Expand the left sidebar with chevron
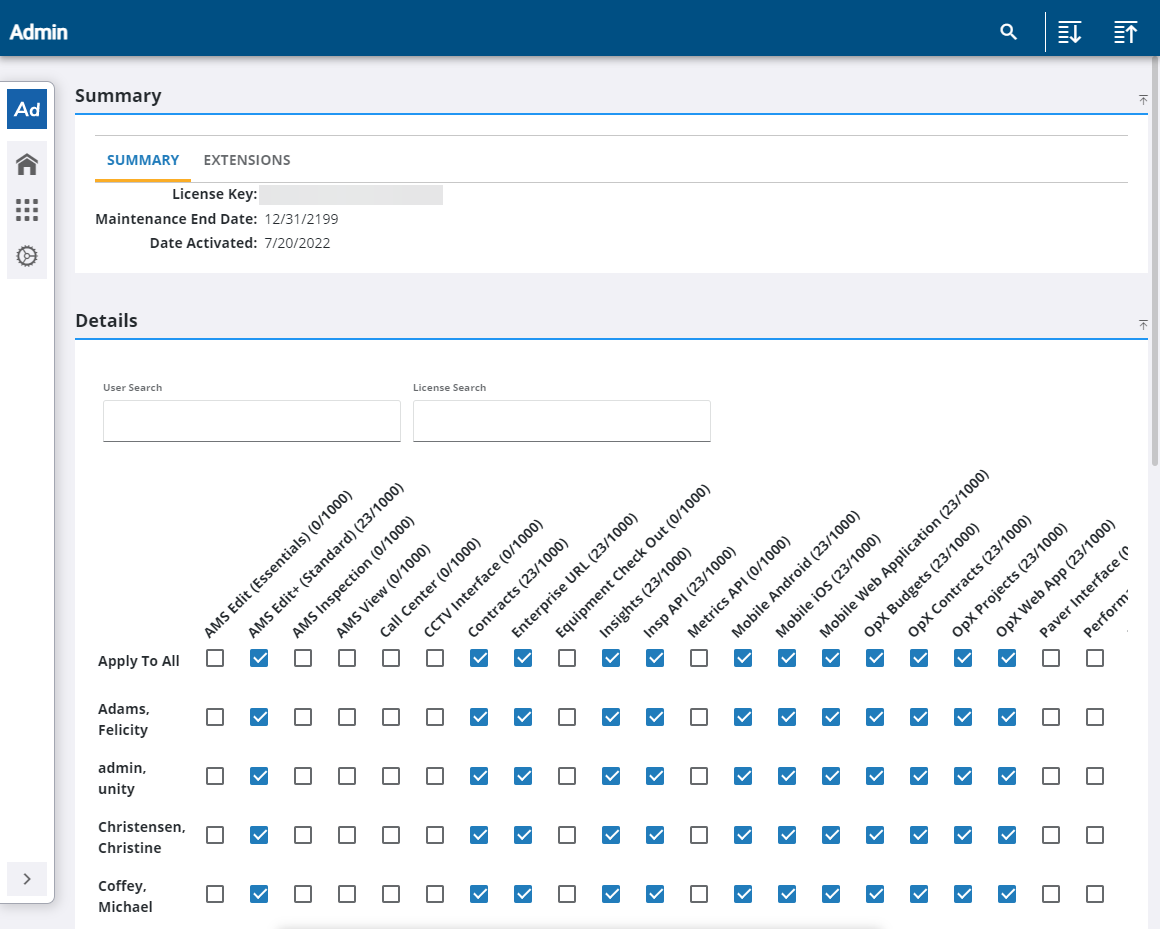The height and width of the screenshot is (929, 1160). pyautogui.click(x=27, y=879)
